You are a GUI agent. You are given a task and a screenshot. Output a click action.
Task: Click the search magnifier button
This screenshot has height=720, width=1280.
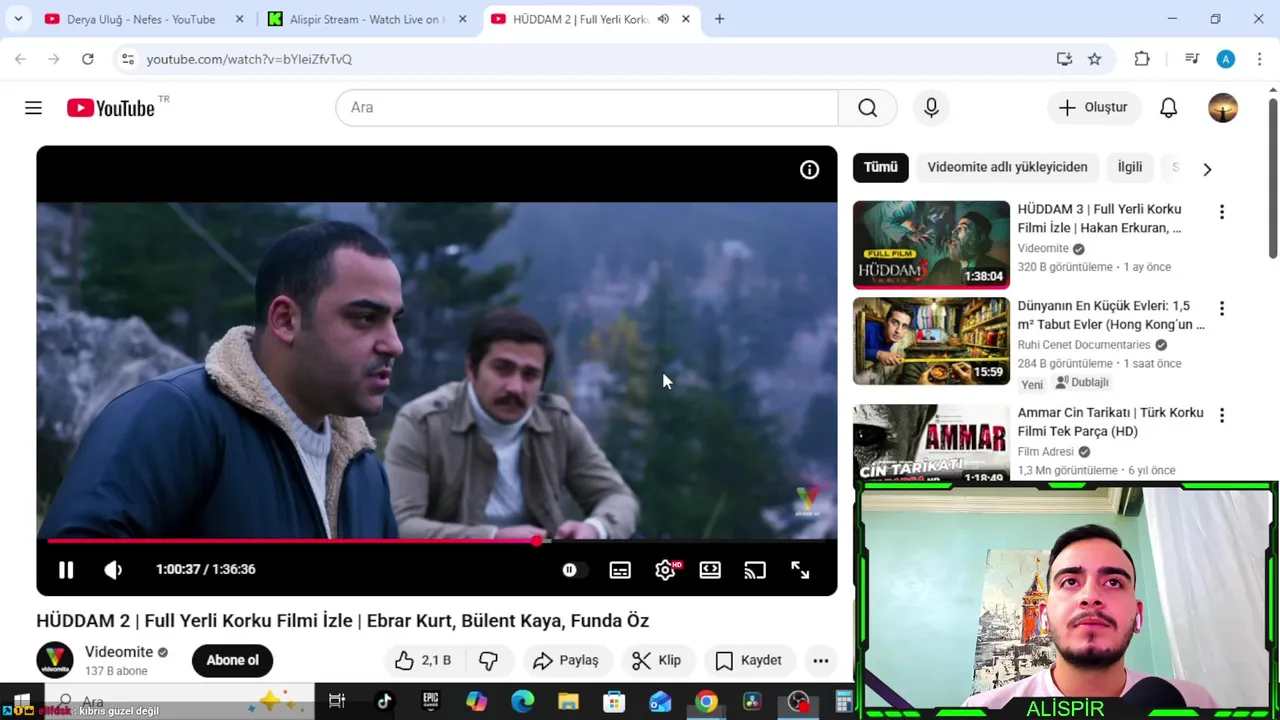point(867,108)
